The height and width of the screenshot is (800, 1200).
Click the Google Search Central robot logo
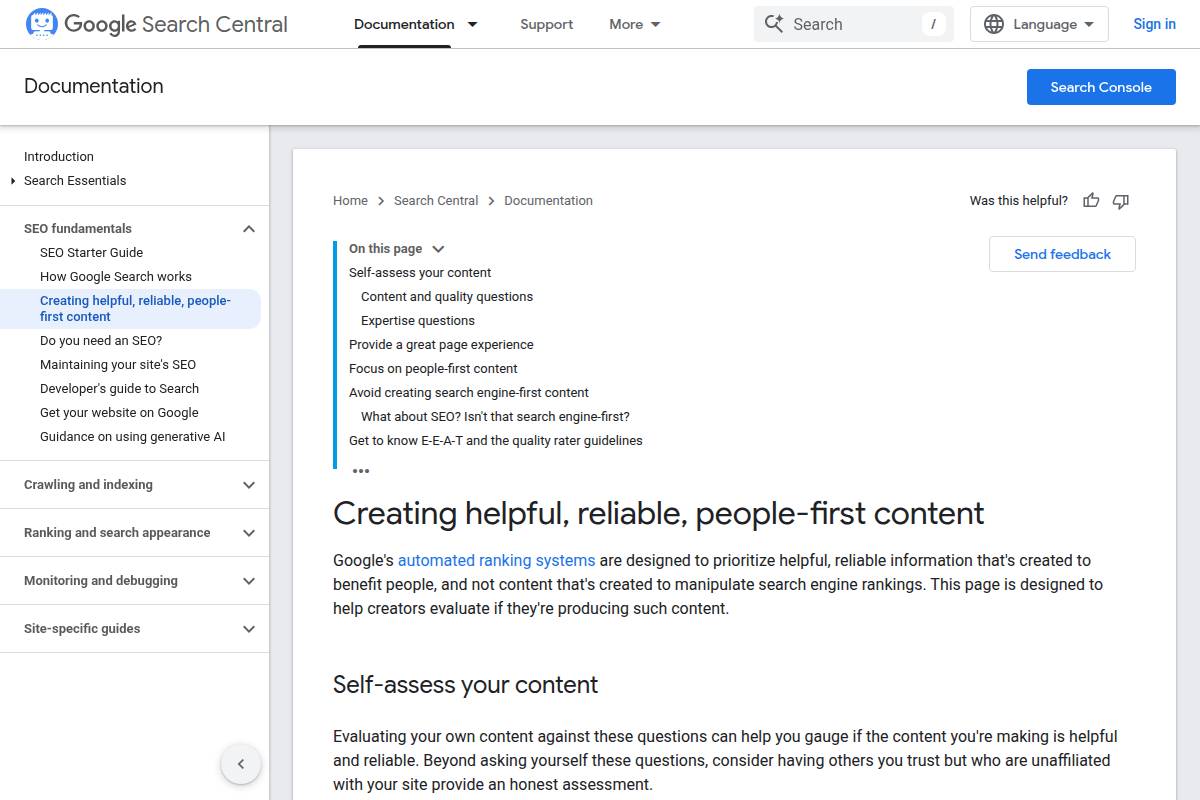42,24
